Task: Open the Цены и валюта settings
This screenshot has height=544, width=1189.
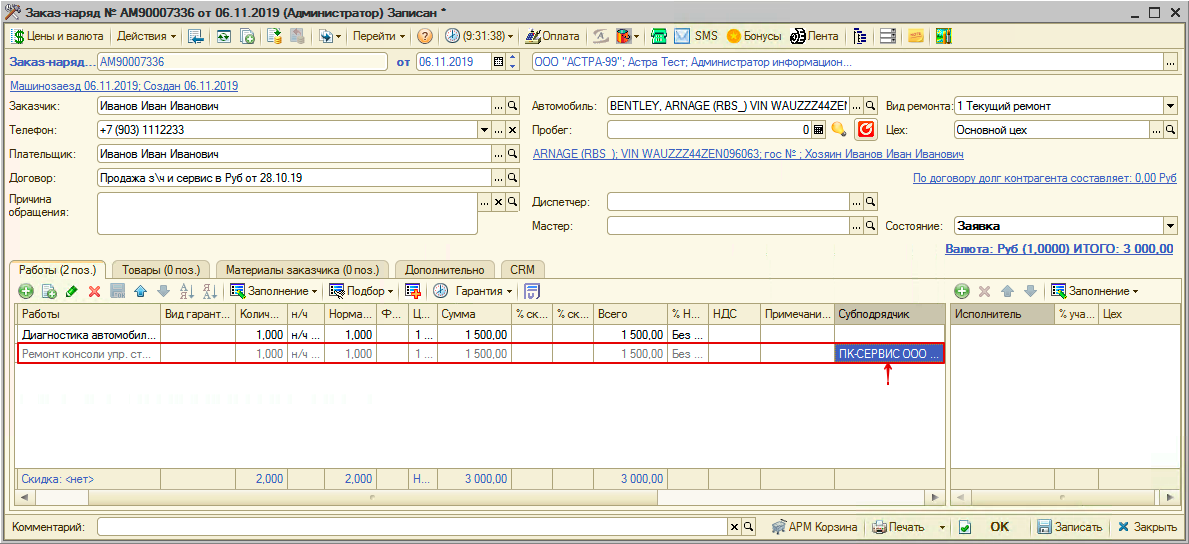Action: 57,36
